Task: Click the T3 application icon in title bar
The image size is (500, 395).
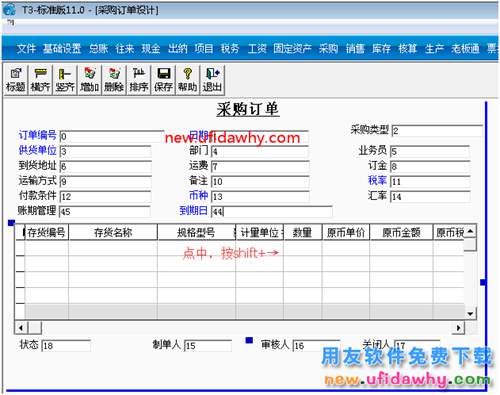Action: click(x=9, y=9)
